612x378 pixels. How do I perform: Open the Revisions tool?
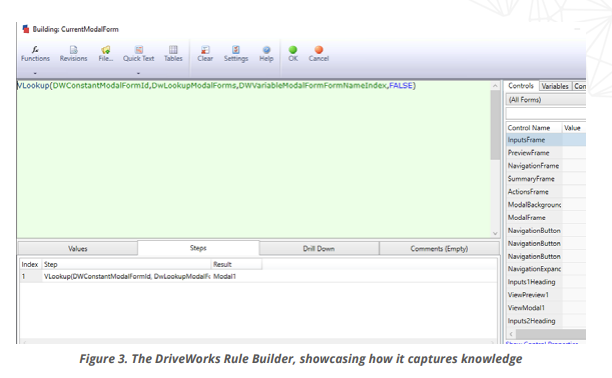(73, 54)
